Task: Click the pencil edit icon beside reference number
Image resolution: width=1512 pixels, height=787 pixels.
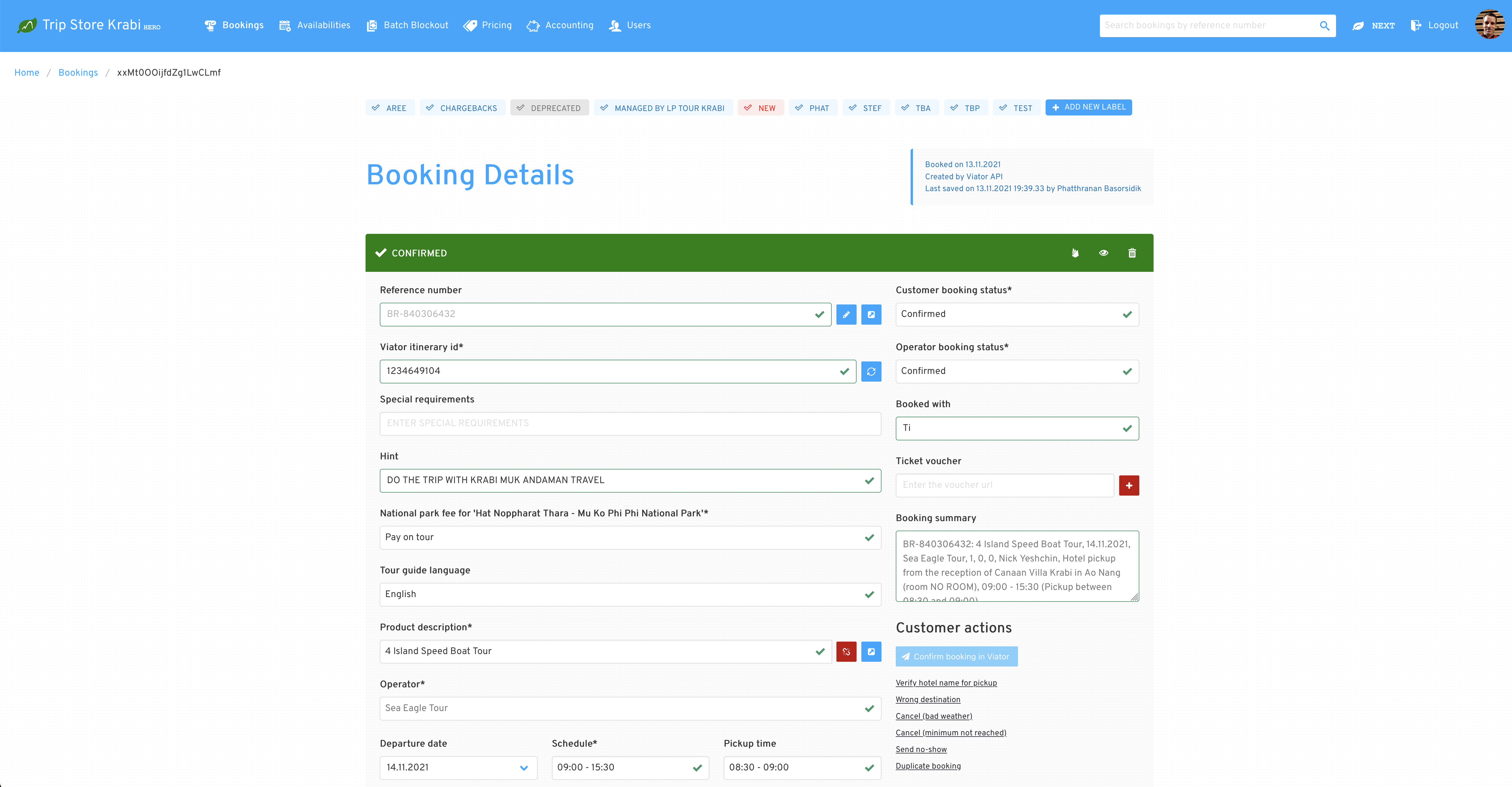Action: click(846, 315)
